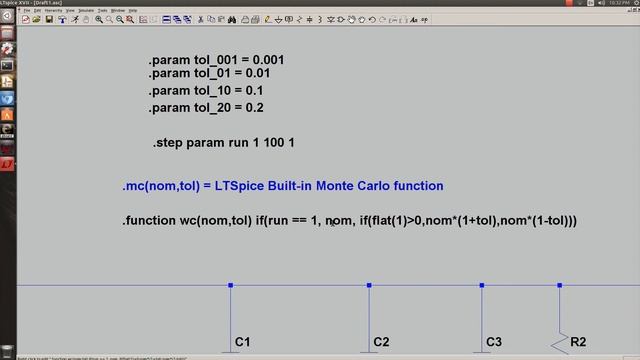Open Ubuntu dash from launcher
640x360 pixels.
tap(7, 16)
